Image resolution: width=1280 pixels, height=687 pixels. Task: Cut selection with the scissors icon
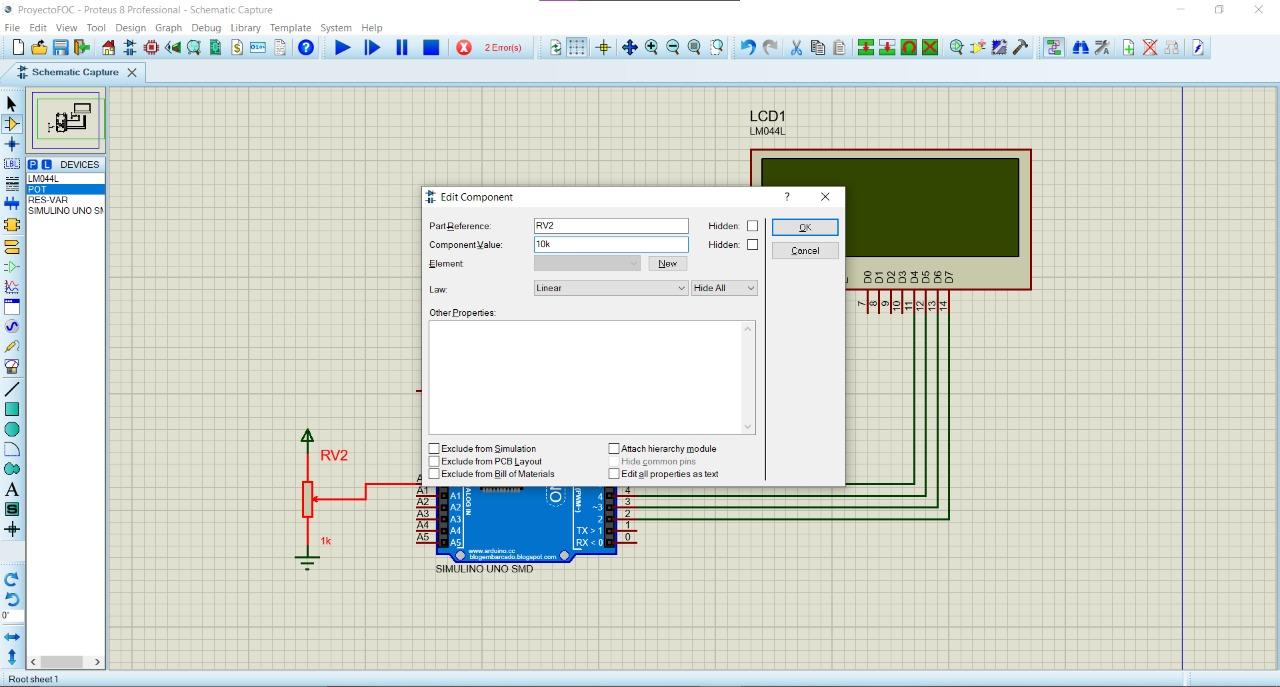(x=796, y=47)
